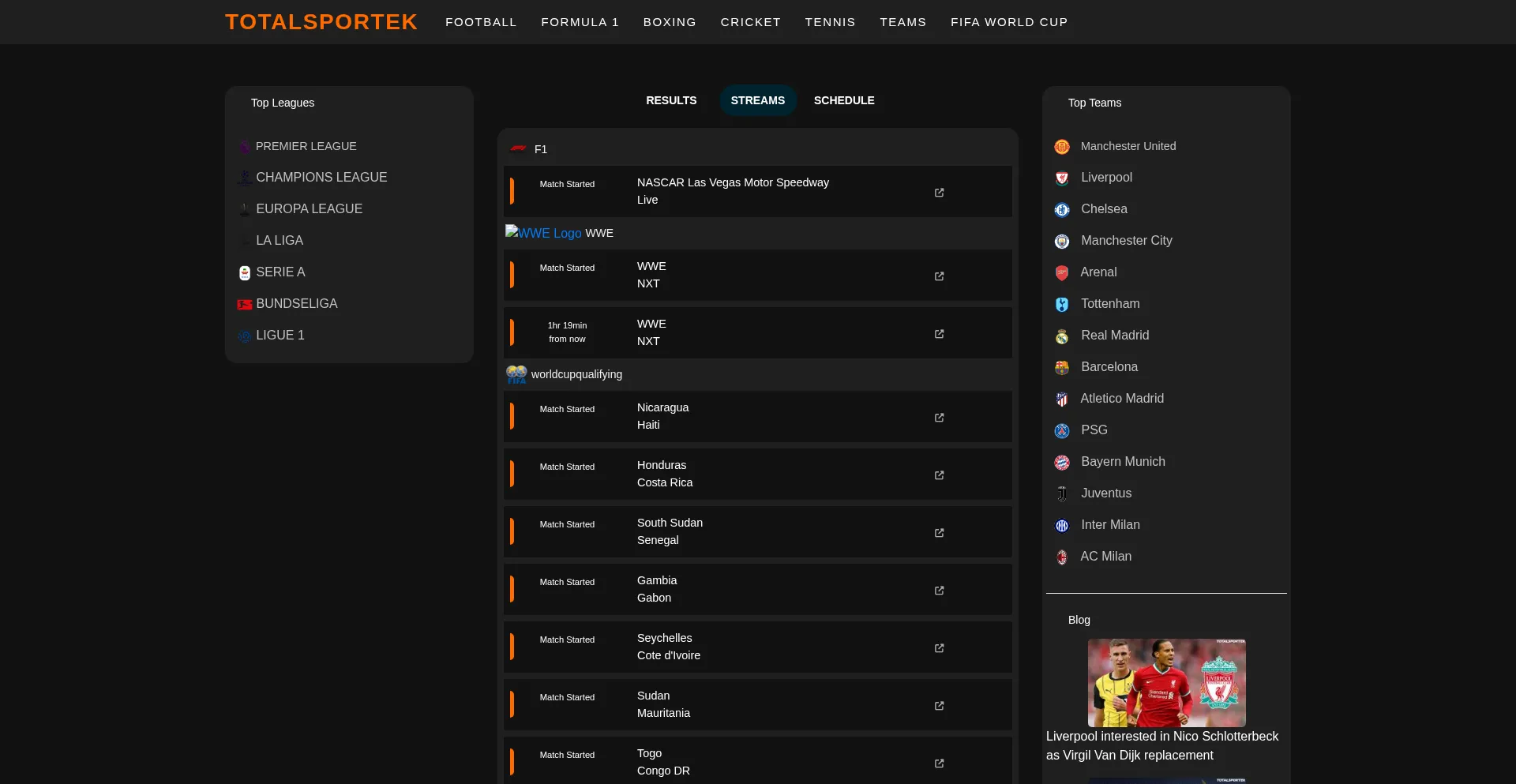Switch to the Schedule tab
The image size is (1516, 784).
(x=843, y=100)
